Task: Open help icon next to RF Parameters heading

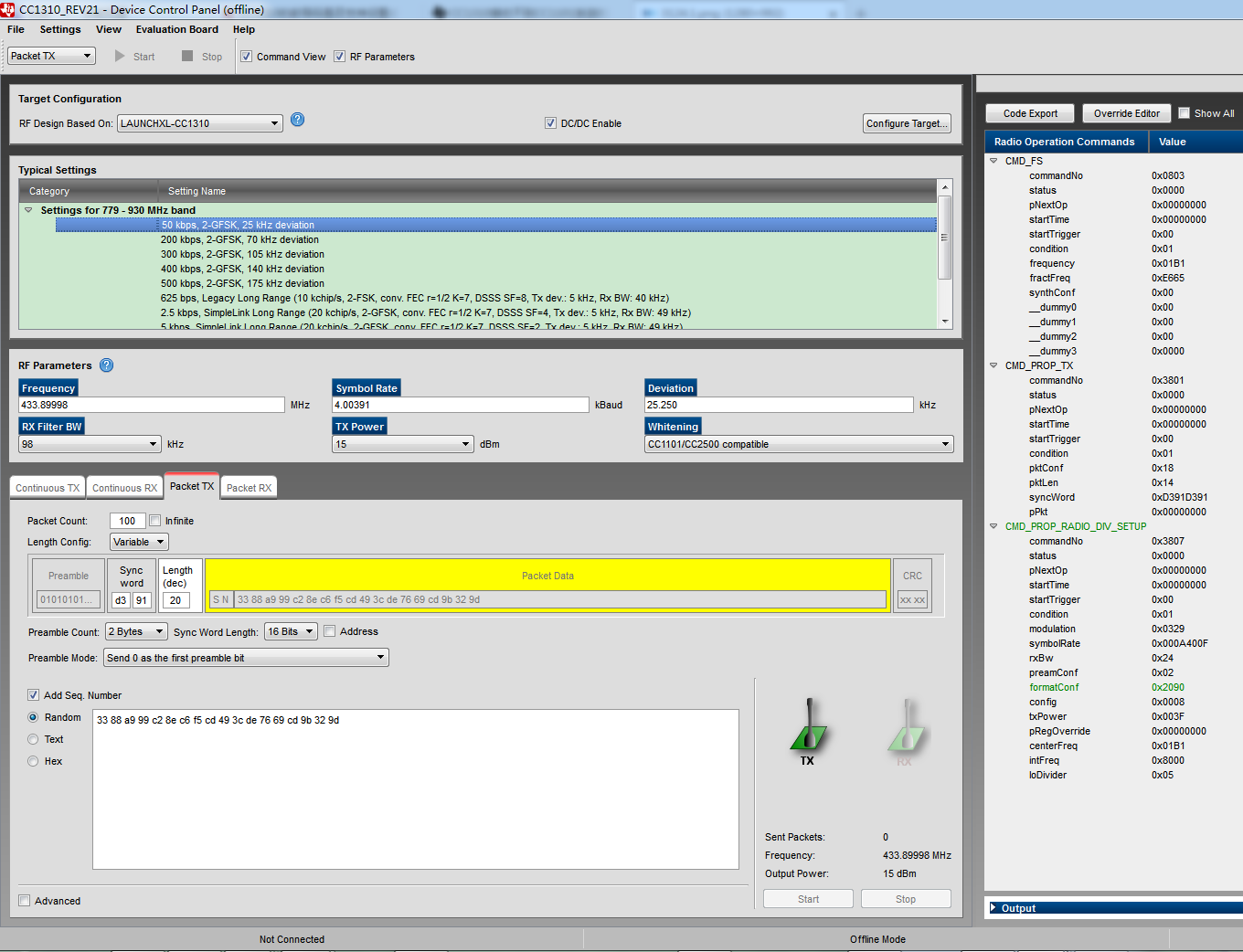Action: point(106,365)
